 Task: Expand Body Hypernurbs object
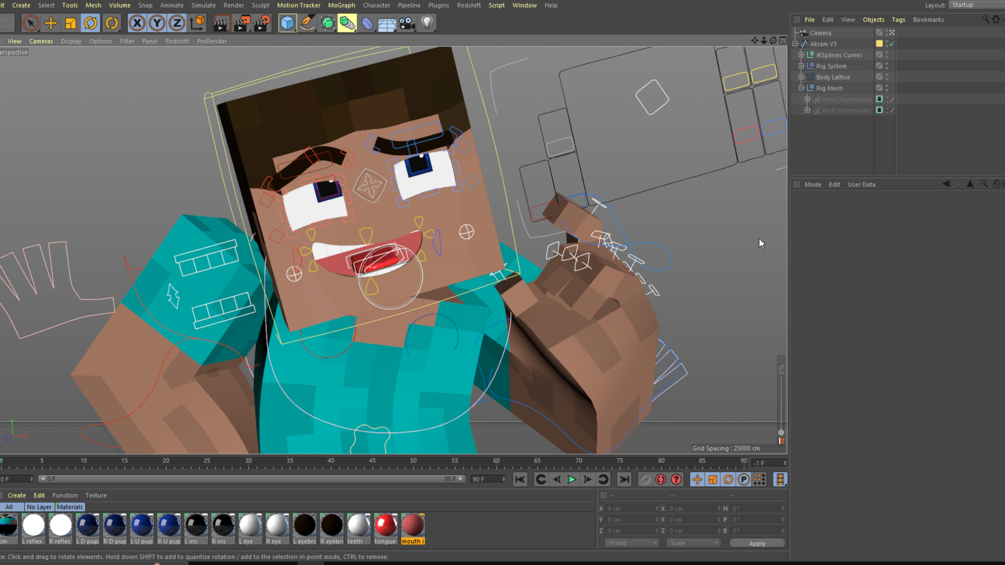[808, 110]
